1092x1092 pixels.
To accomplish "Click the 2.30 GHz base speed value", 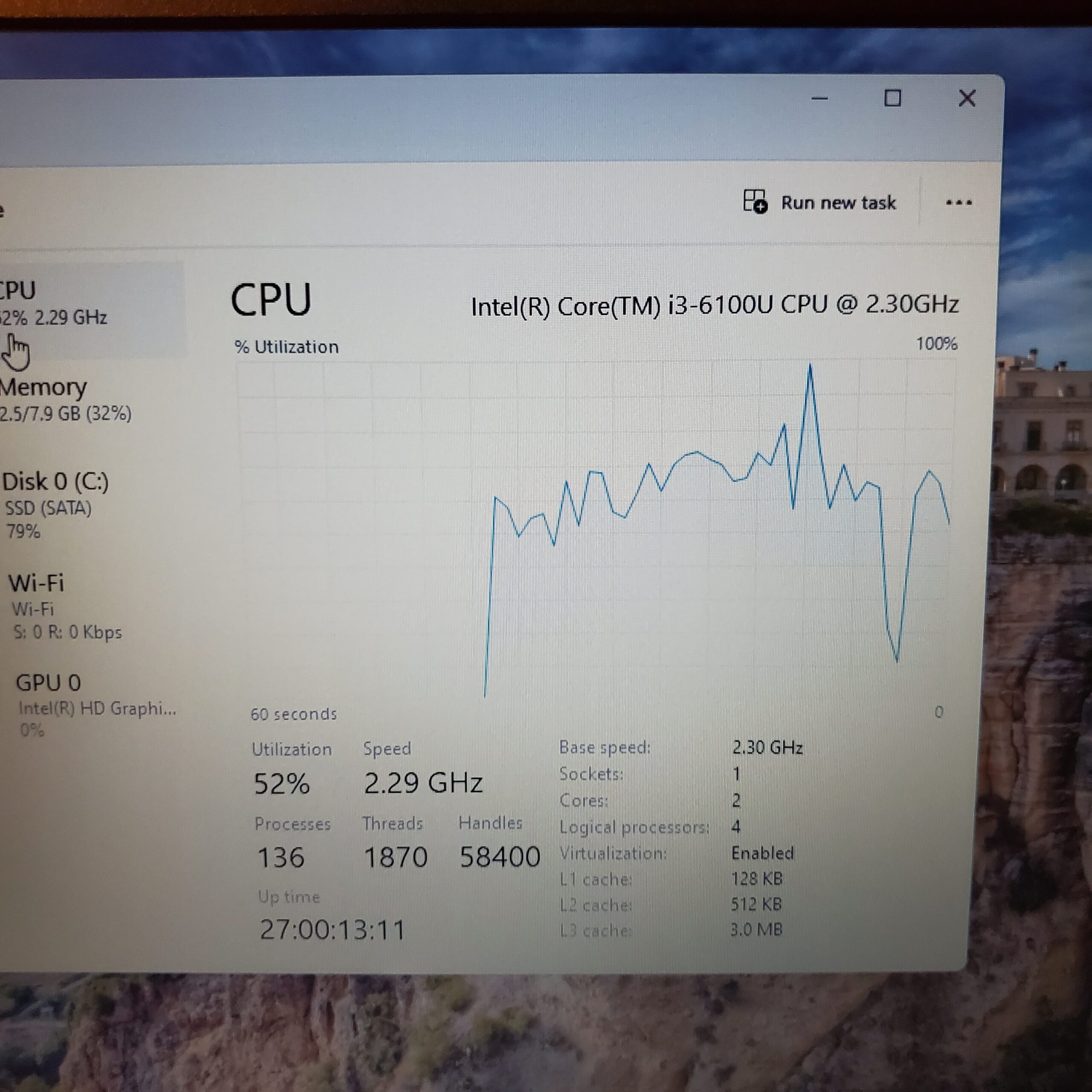I will [767, 748].
